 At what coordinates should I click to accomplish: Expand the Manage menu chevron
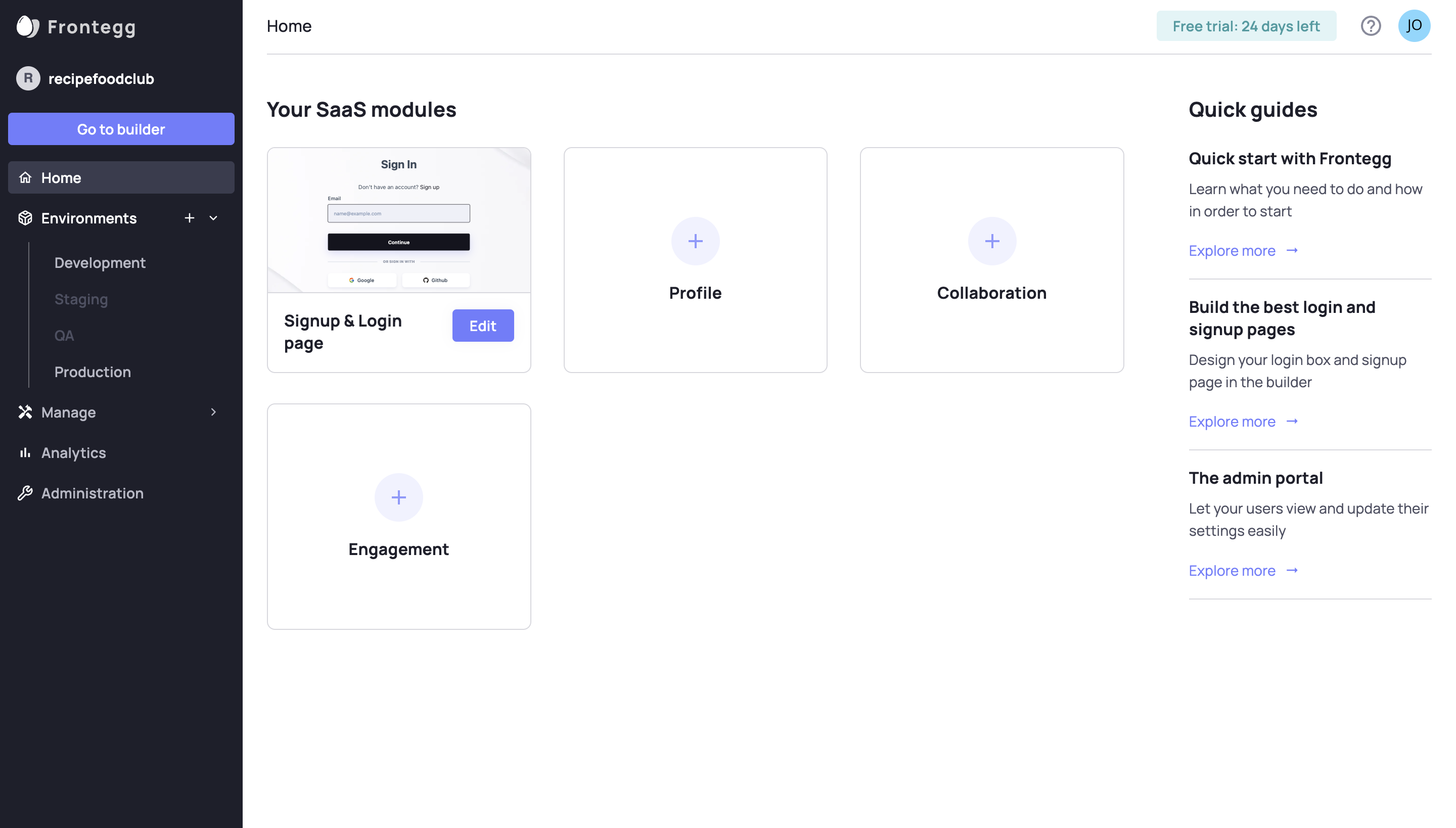213,411
